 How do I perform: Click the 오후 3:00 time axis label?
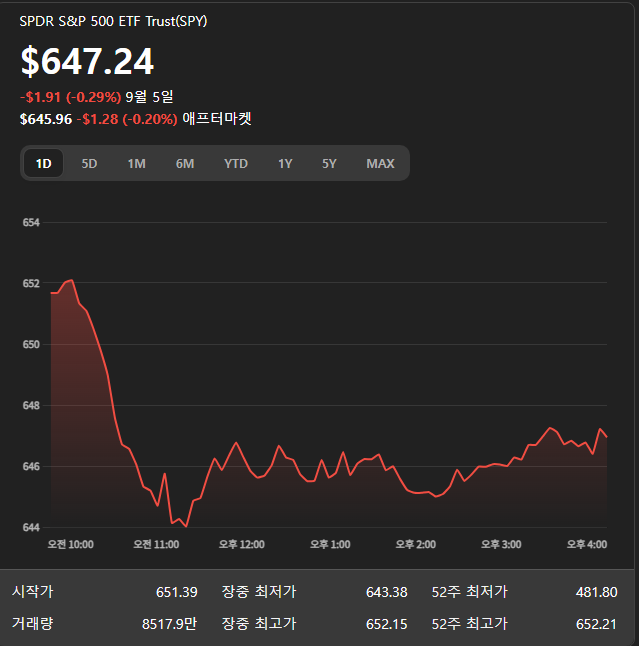[501, 544]
